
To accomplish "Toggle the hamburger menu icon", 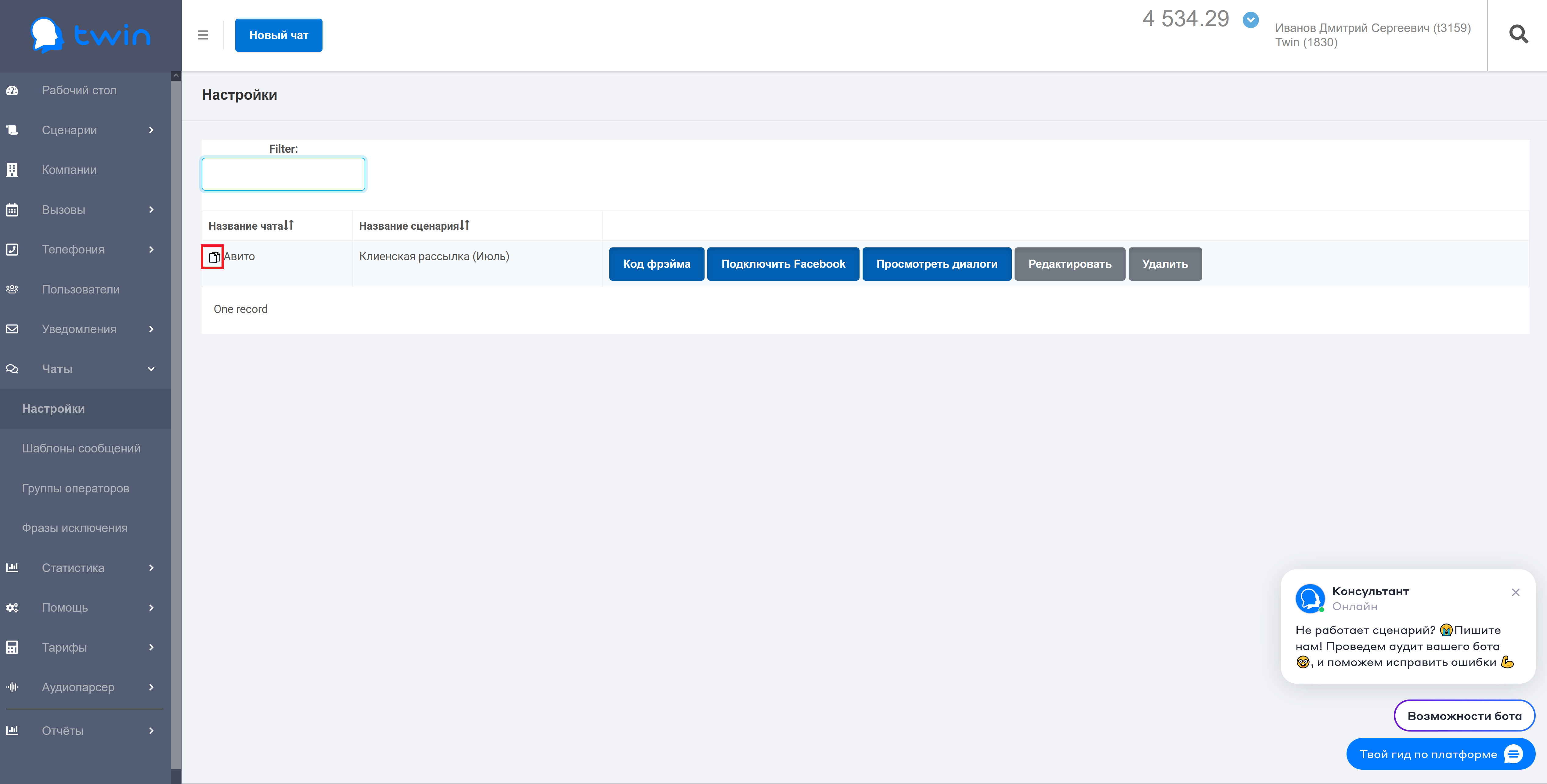I will point(203,35).
